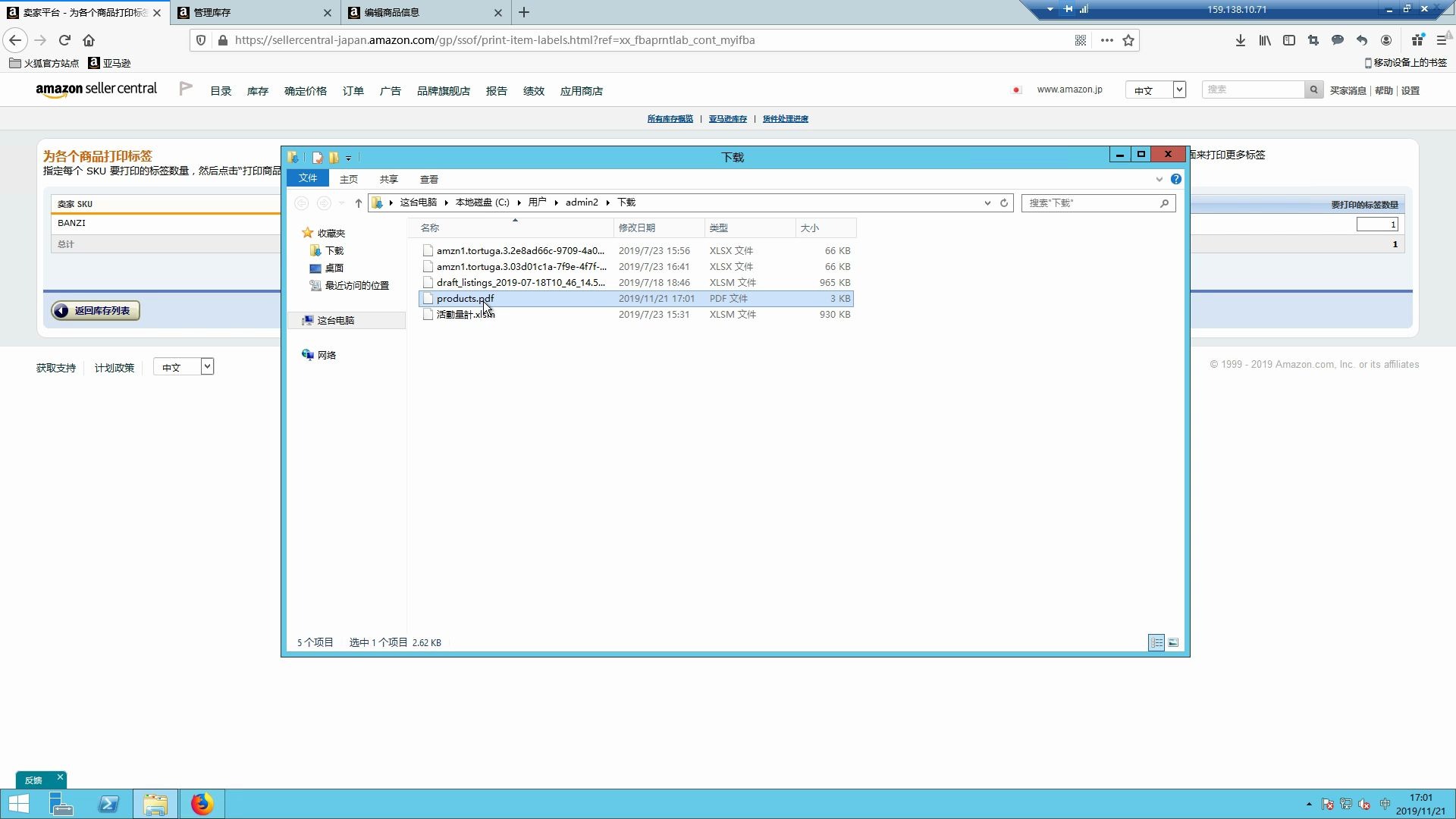This screenshot has width=1456, height=819.
Task: Open the 文件 ribbon tab
Action: [308, 178]
